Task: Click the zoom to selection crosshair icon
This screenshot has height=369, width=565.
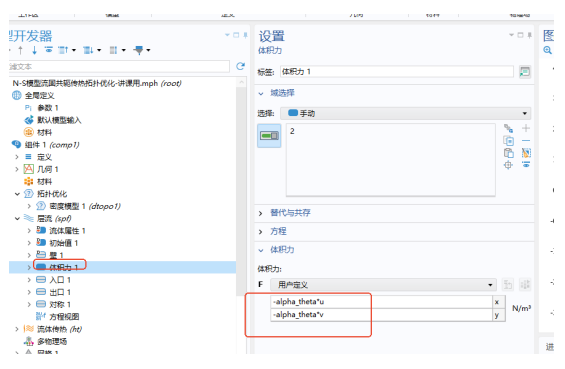Action: click(508, 165)
